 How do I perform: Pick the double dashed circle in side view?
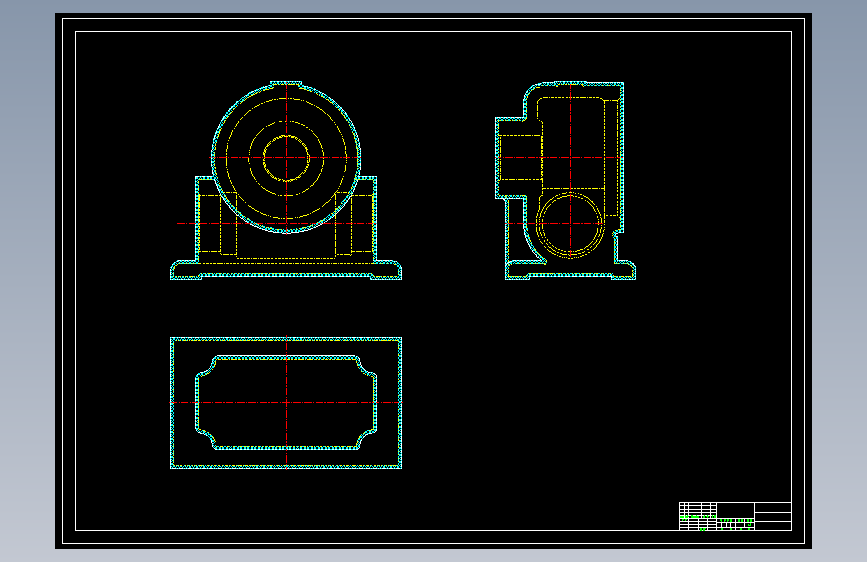(x=570, y=225)
